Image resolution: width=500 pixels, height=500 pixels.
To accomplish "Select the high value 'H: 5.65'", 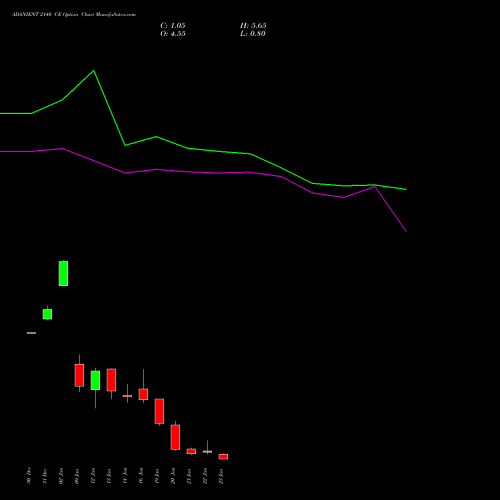I will pos(253,26).
